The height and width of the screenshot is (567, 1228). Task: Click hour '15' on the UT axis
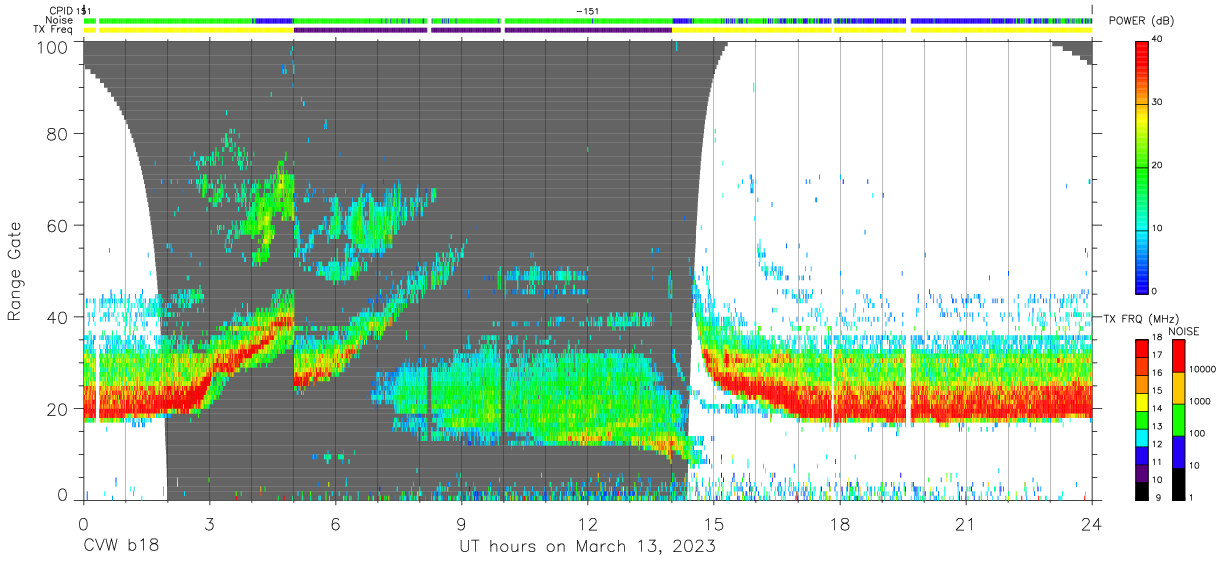pos(714,524)
